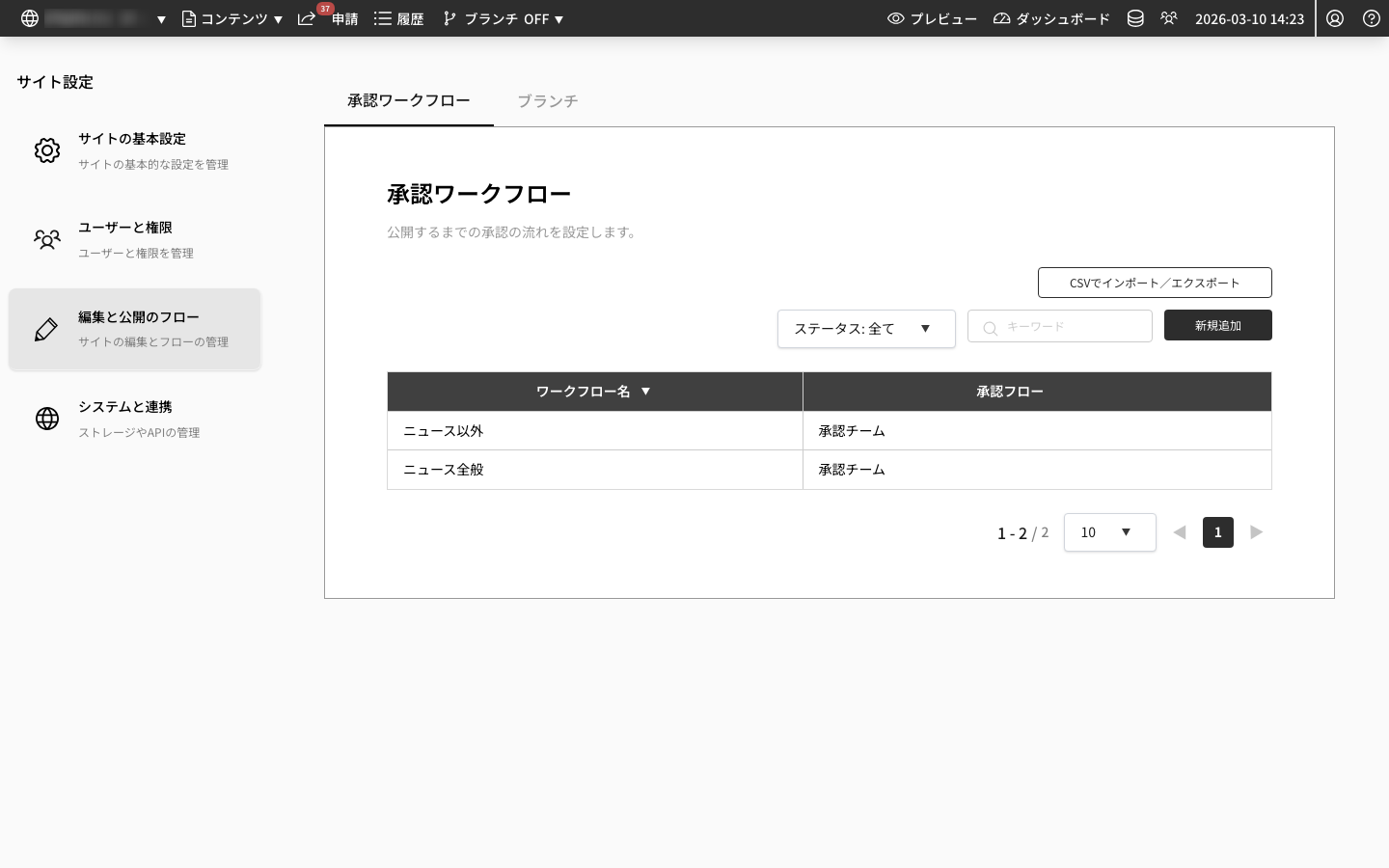Click CSVでインポート／エクスポート button

click(1155, 283)
